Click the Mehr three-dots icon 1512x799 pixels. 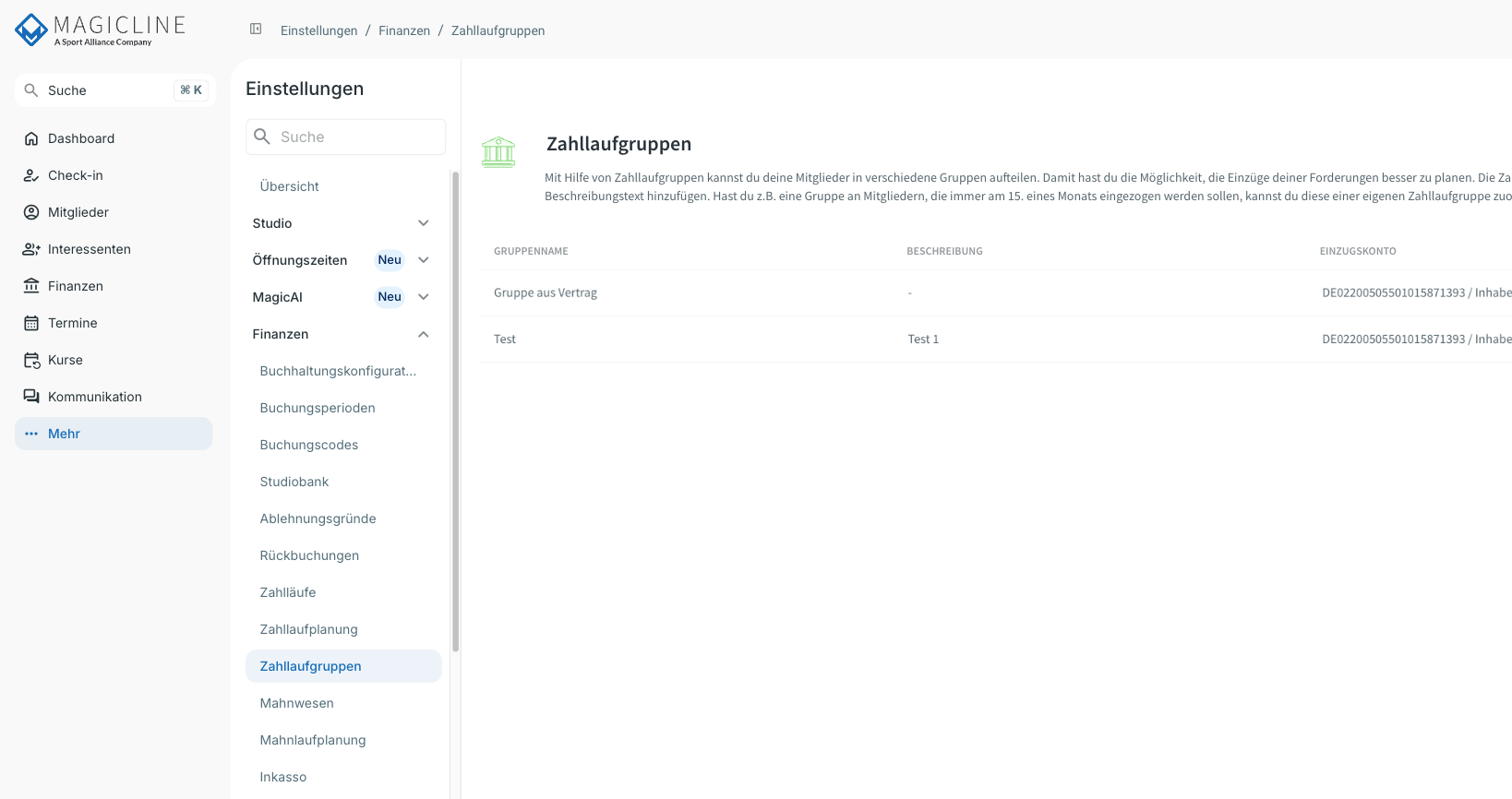coord(31,434)
